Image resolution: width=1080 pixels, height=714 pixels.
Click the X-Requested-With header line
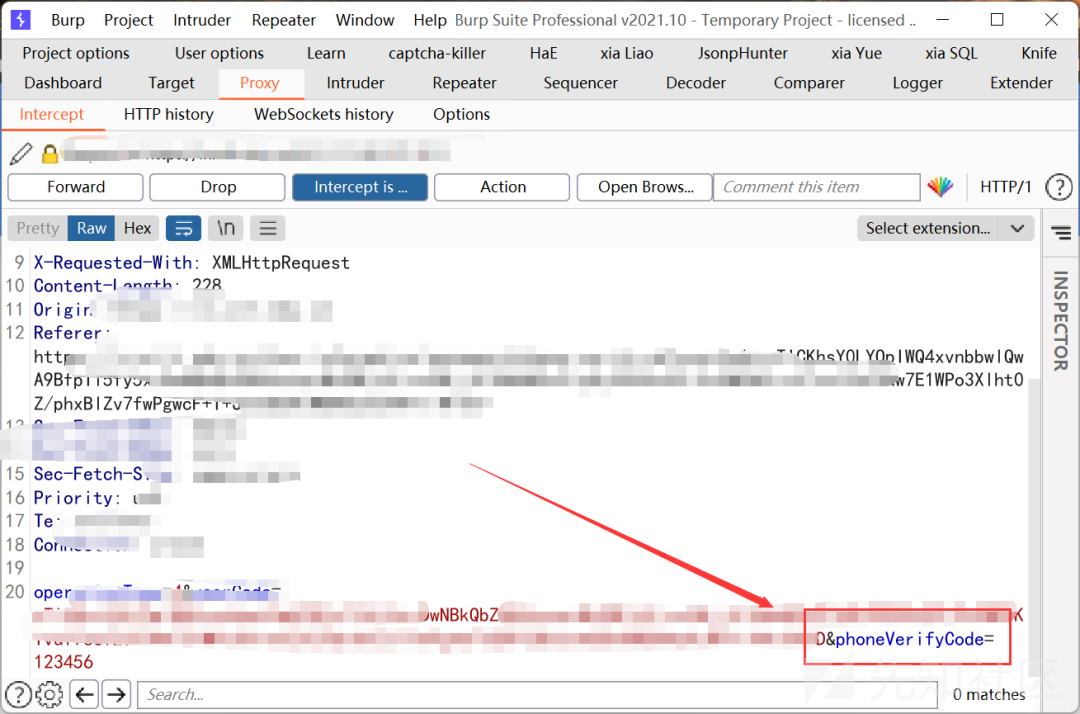[x=191, y=262]
